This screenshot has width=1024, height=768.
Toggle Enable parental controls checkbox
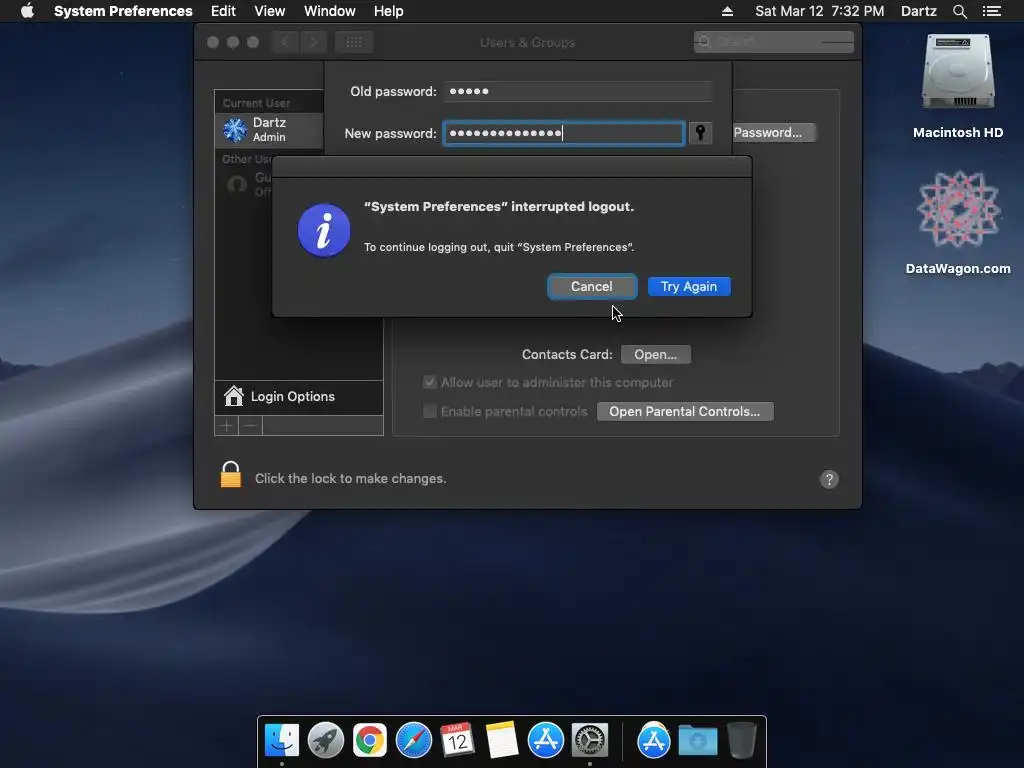[x=429, y=411]
